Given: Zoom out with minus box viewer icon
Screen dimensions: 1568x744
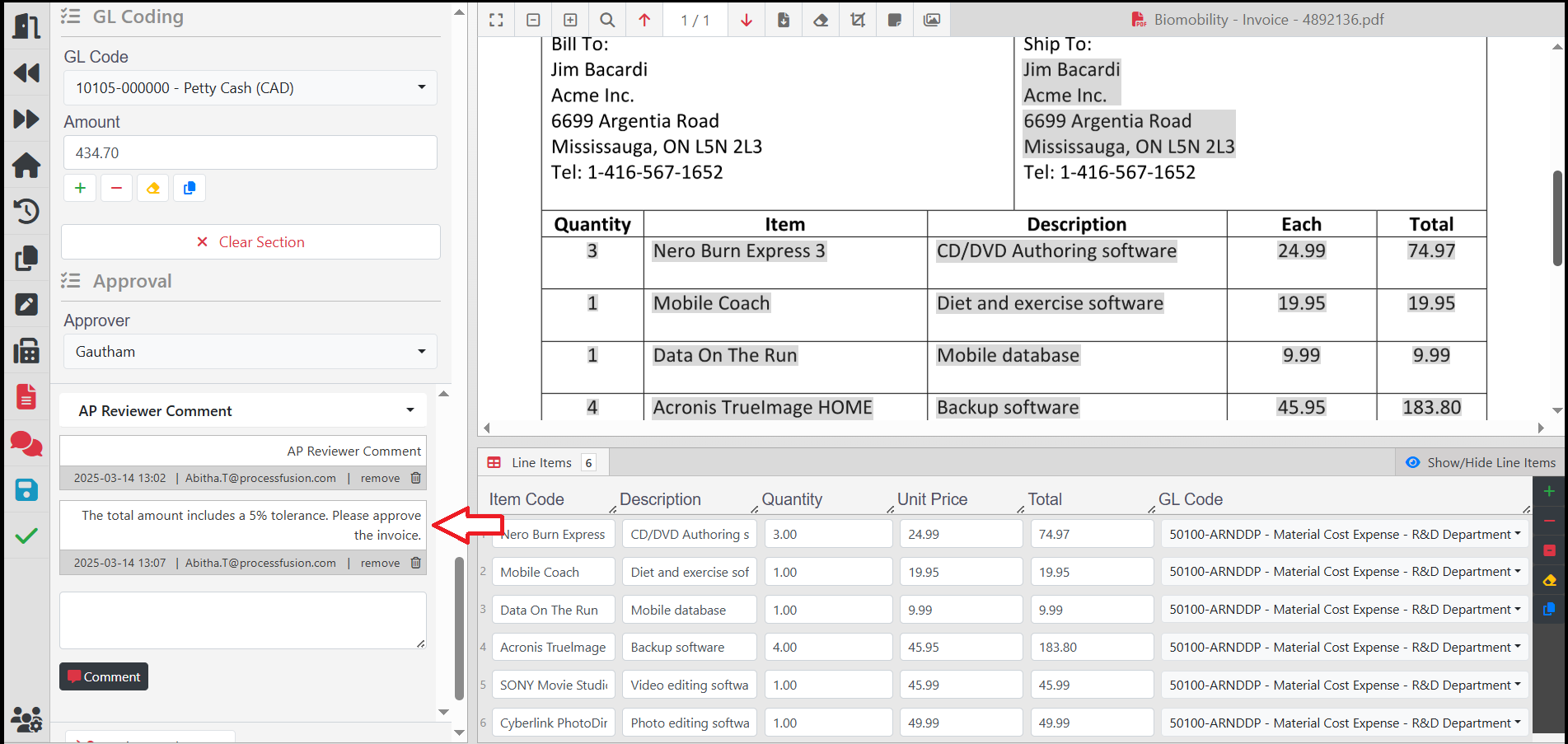Looking at the screenshot, I should tap(533, 20).
